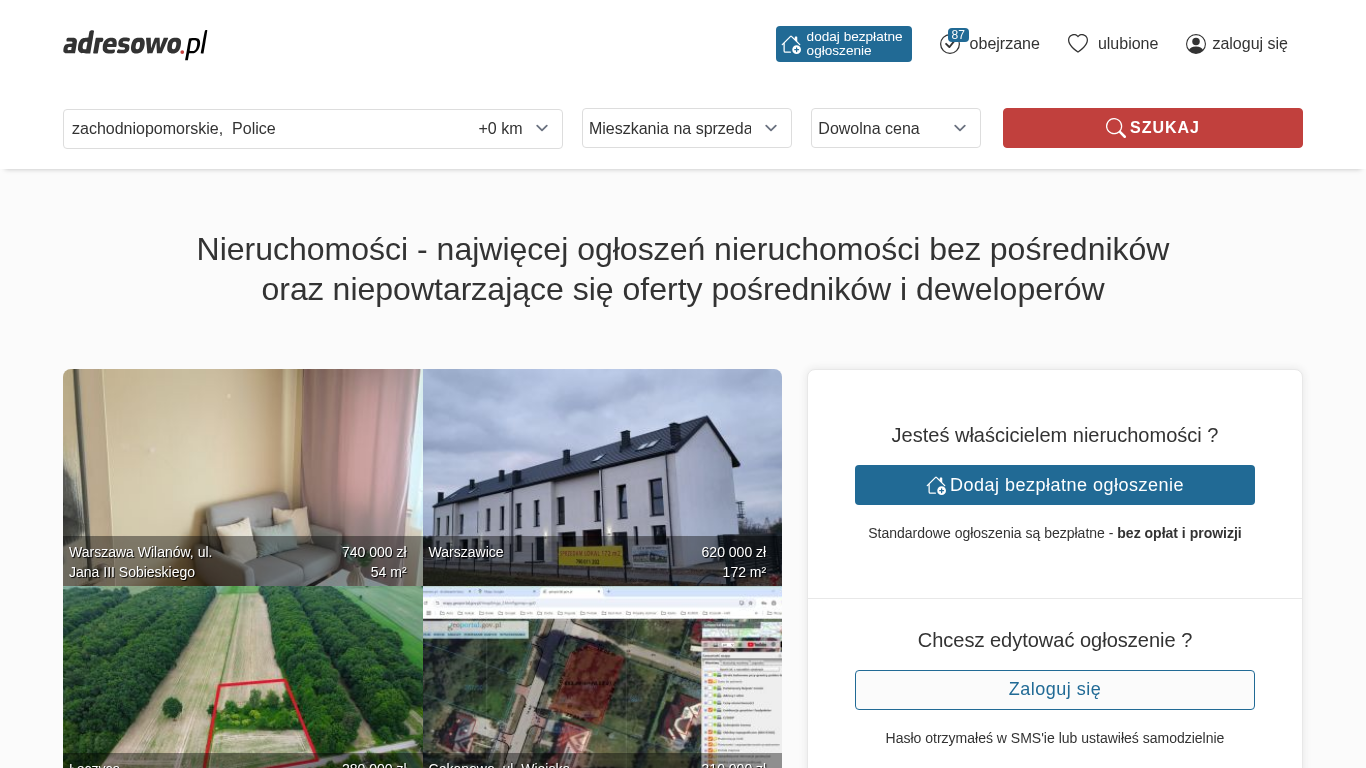Open the Warszawa Wilanów apartment listing photo
The width and height of the screenshot is (1366, 768).
242,470
